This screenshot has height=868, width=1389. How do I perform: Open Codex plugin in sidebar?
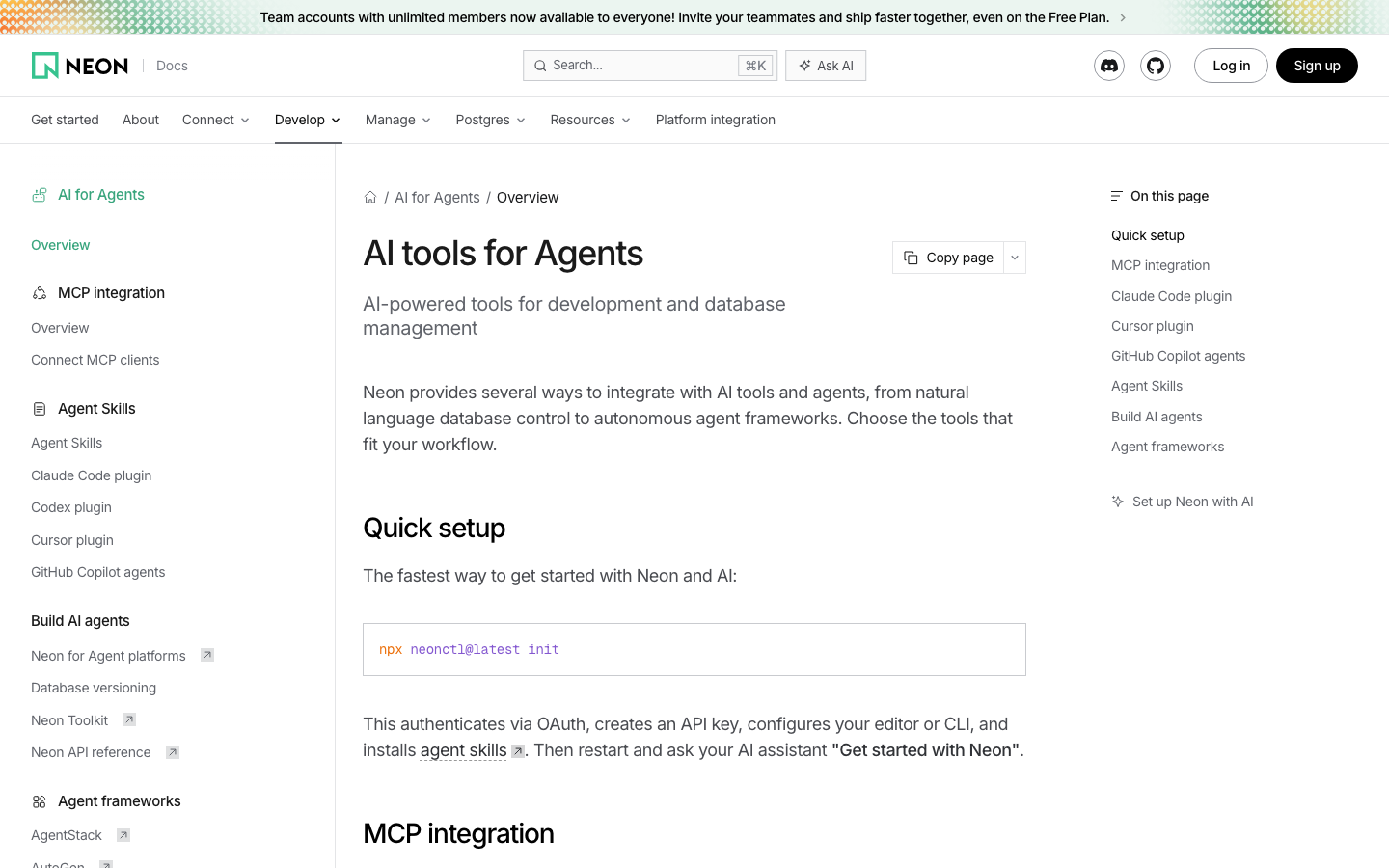[71, 507]
